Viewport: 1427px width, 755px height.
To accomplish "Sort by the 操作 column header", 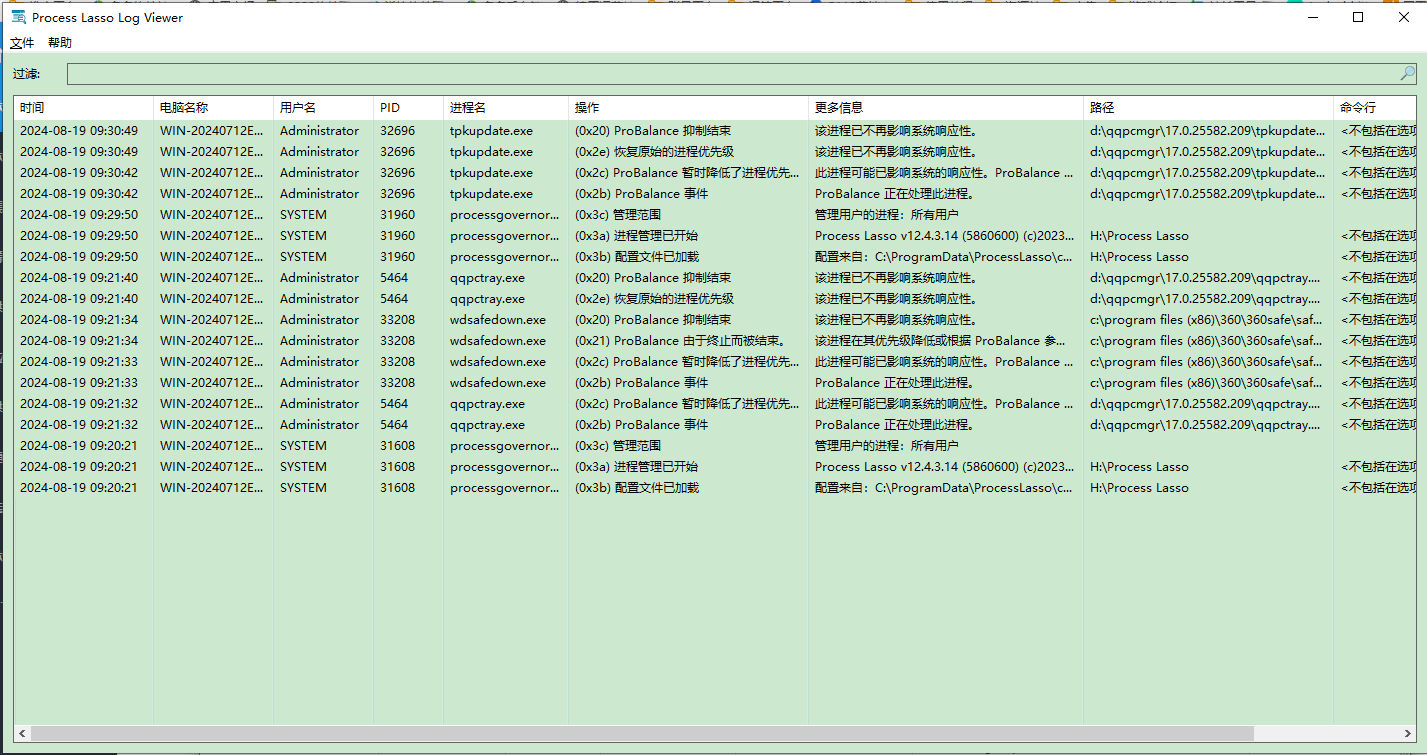I will click(x=587, y=107).
